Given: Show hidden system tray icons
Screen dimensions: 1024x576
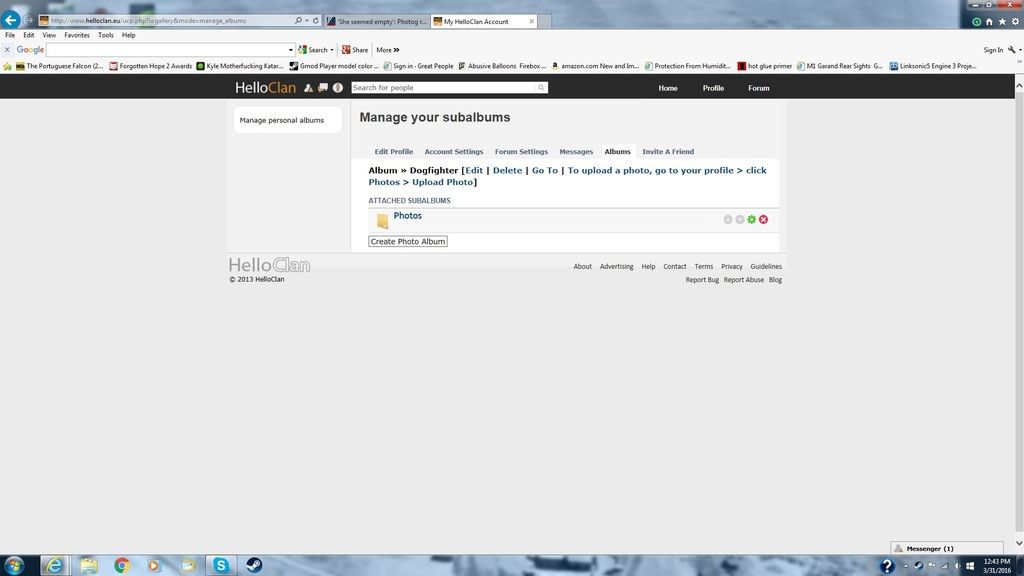Looking at the screenshot, I should coord(905,566).
